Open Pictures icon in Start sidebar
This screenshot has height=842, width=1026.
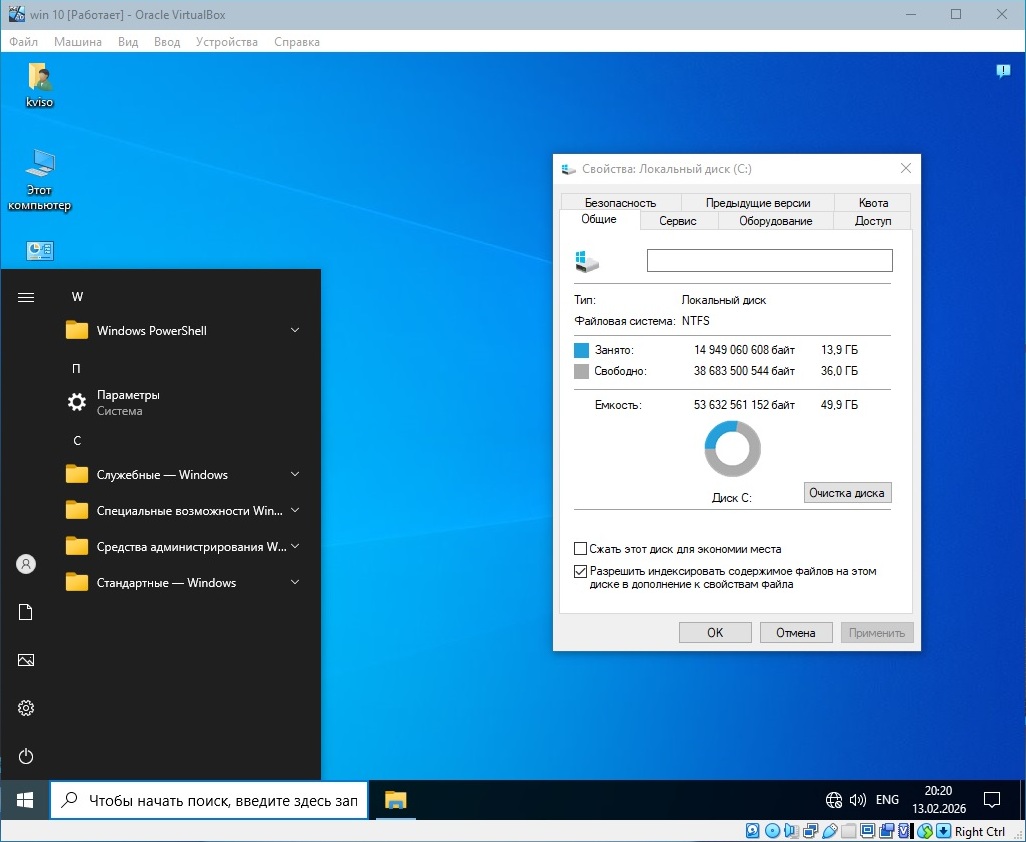coord(26,660)
